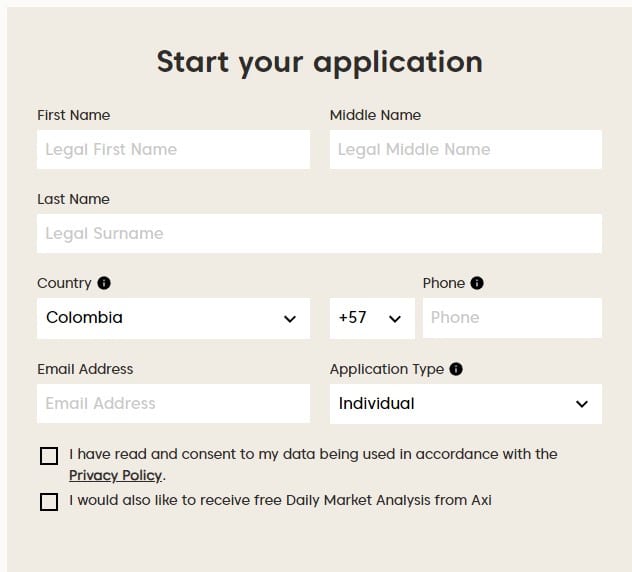The height and width of the screenshot is (572, 632).
Task: Click into the Legal Middle Name field
Action: point(466,150)
